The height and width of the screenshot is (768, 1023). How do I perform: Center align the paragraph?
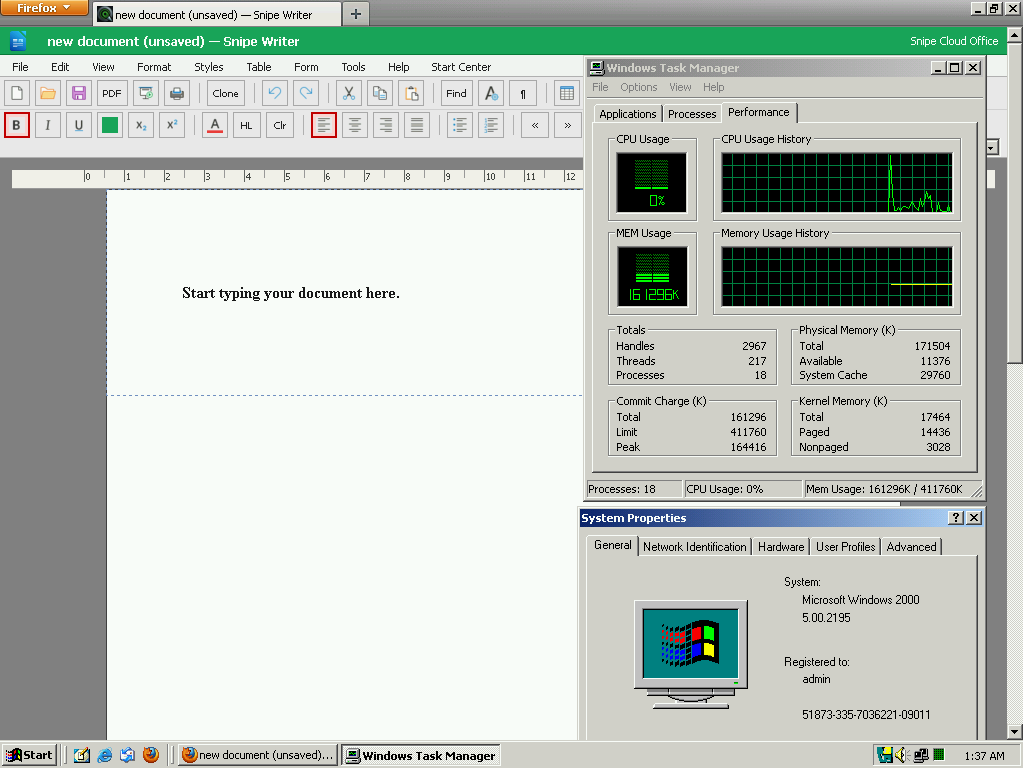355,125
